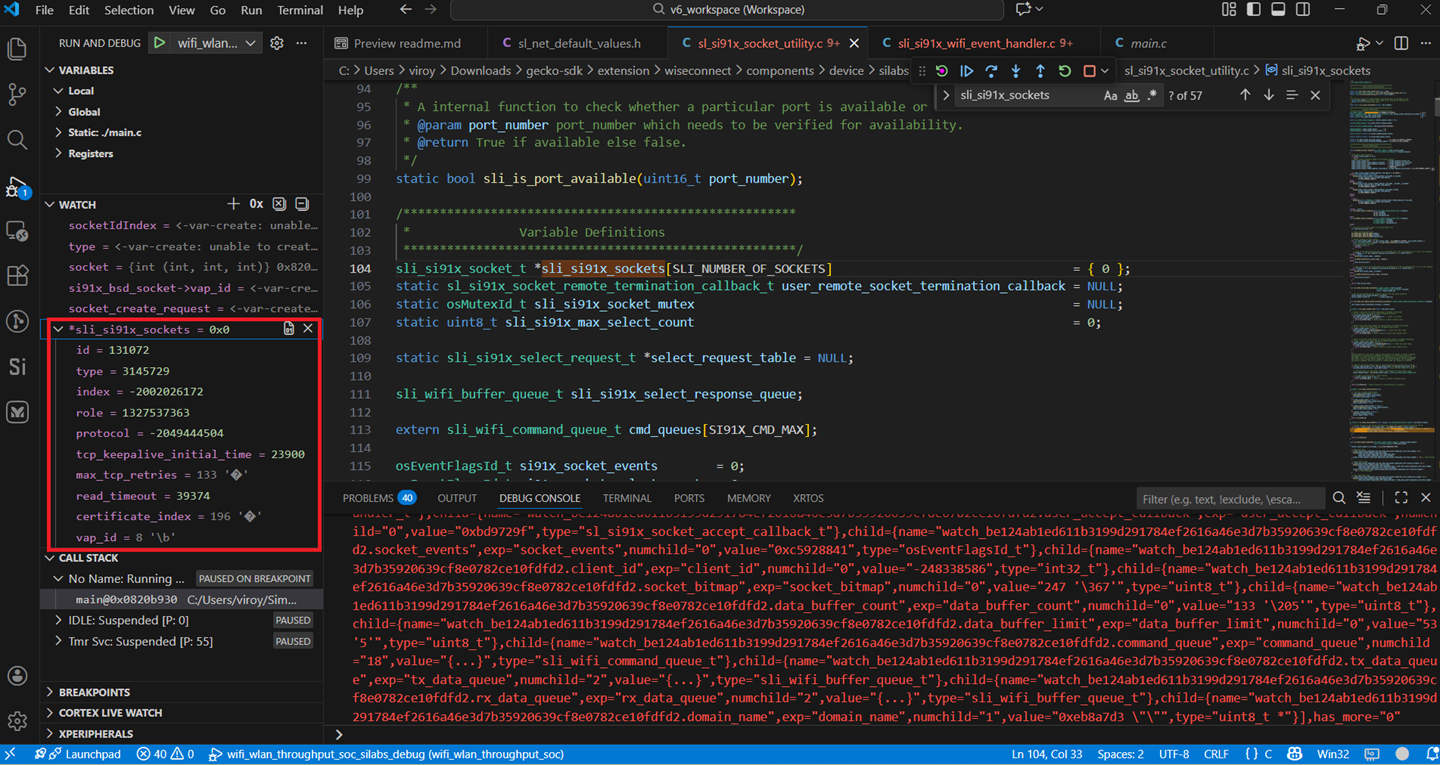Image resolution: width=1440 pixels, height=765 pixels.
Task: Toggle Match Case in the find box
Action: pyautogui.click(x=1110, y=96)
